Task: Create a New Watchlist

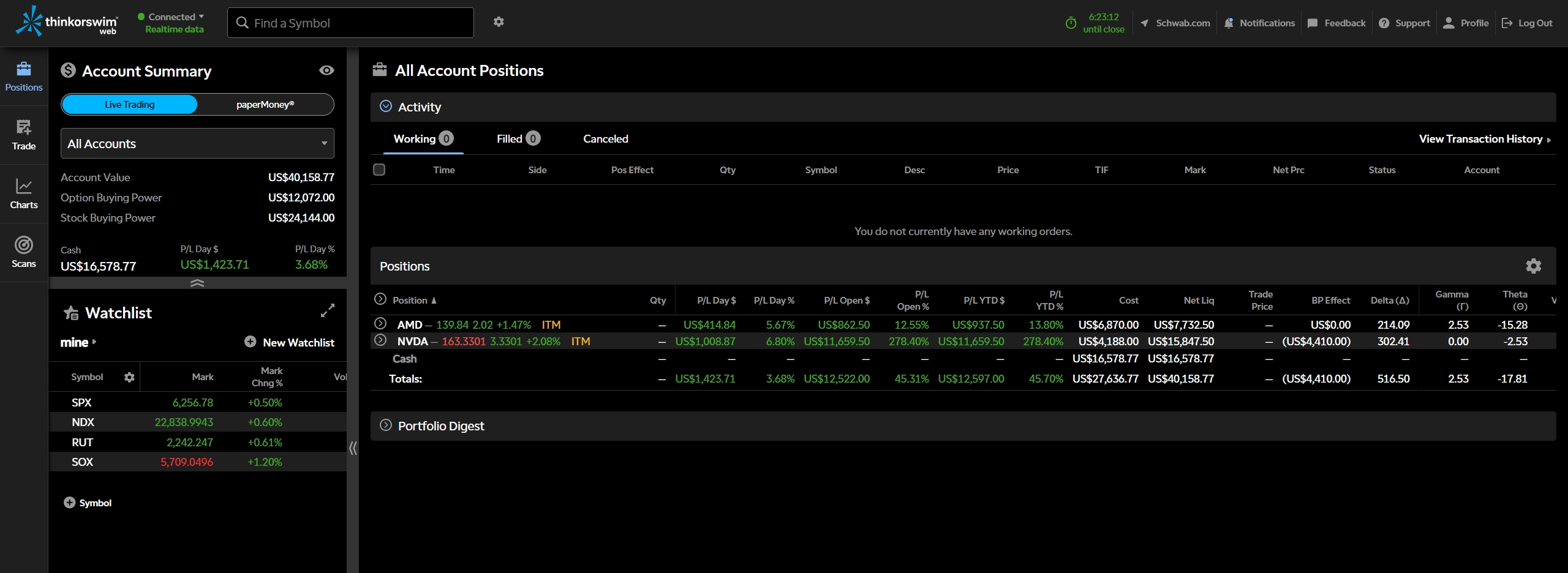Action: (x=289, y=342)
